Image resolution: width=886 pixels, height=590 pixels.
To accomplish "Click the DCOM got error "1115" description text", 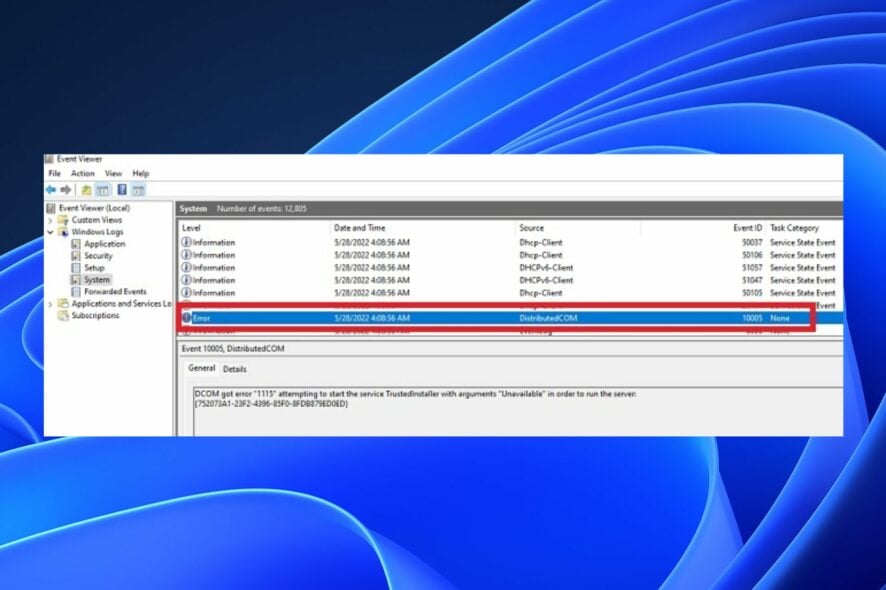I will point(415,393).
